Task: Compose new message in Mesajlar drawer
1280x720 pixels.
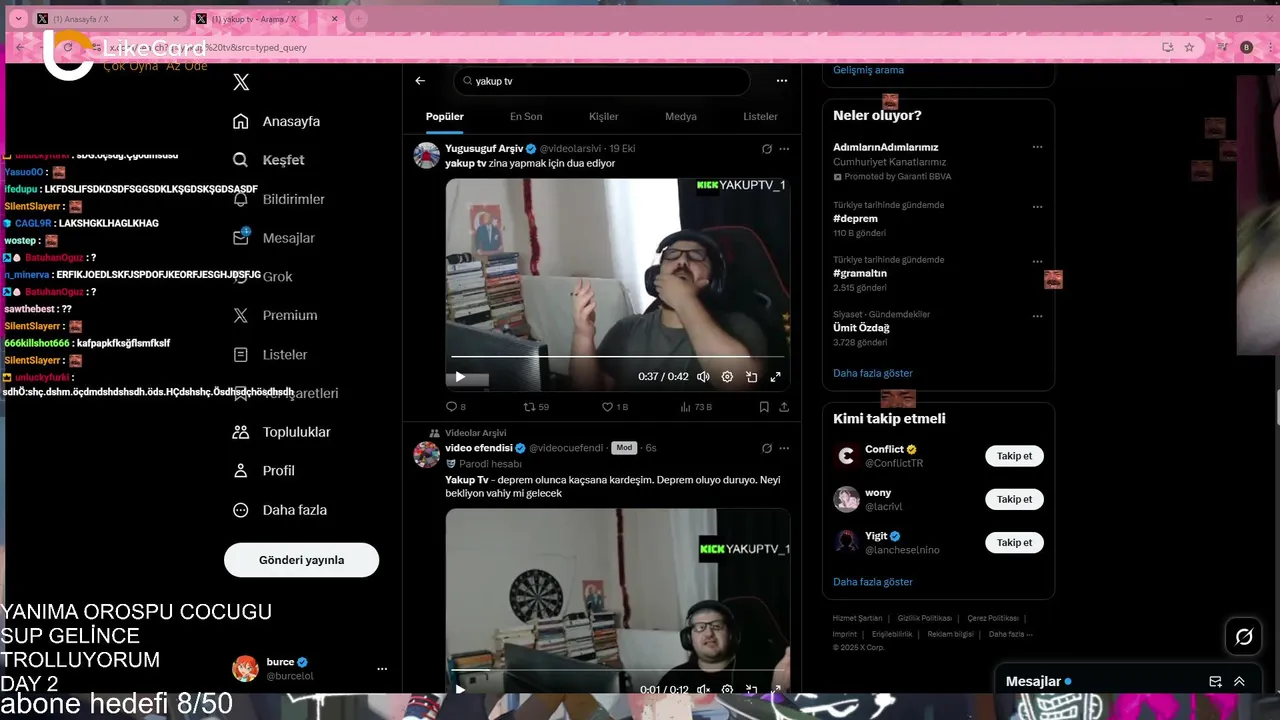Action: click(1215, 682)
